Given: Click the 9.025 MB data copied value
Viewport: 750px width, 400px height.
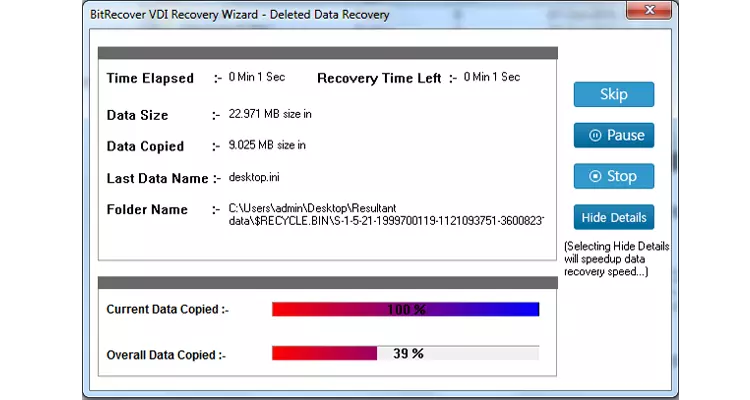Looking at the screenshot, I should point(267,145).
